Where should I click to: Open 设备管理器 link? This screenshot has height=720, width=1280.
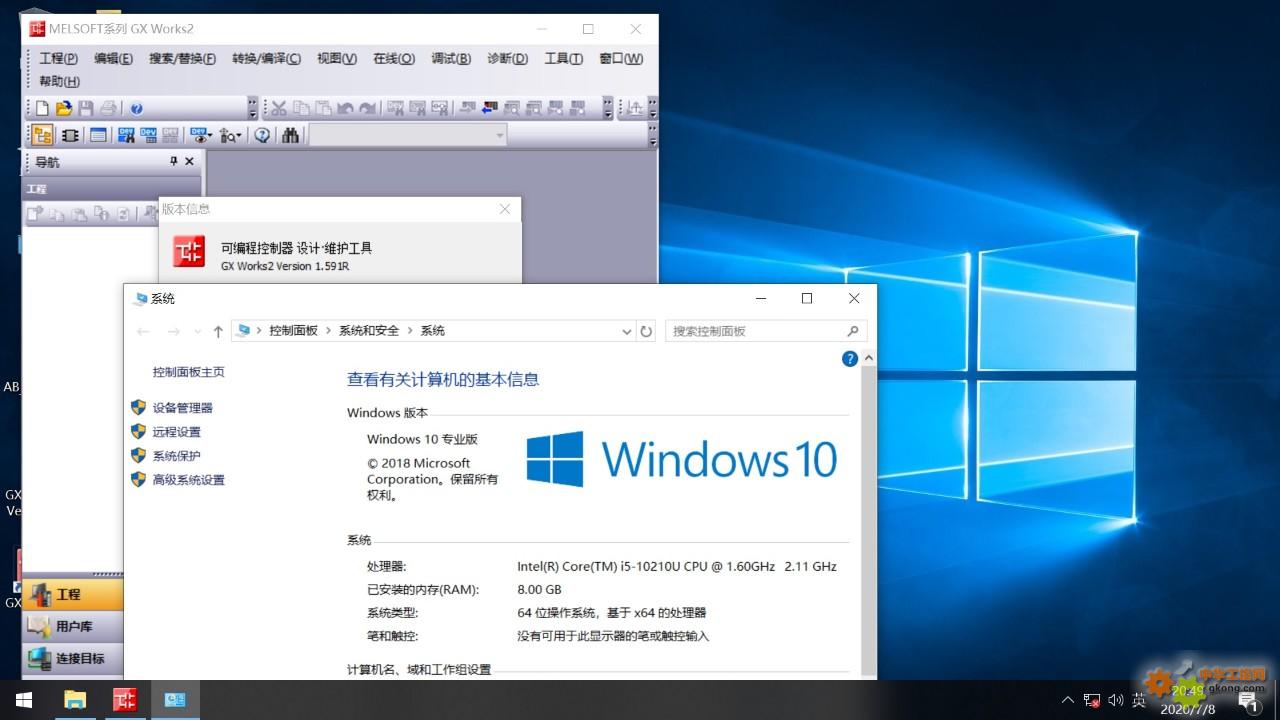tap(182, 408)
